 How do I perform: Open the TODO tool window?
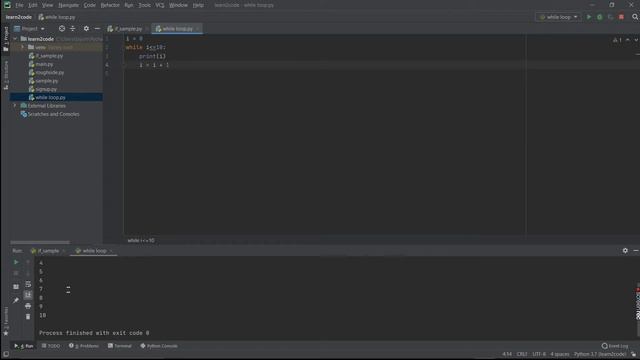51,346
